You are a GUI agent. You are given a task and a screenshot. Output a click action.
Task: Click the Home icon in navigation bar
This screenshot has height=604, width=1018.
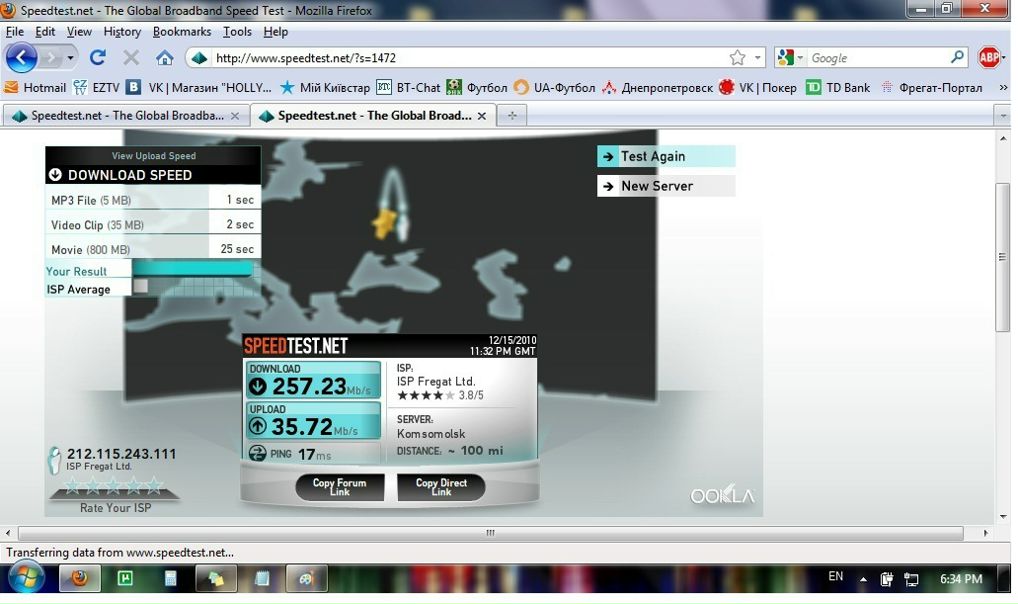point(165,58)
